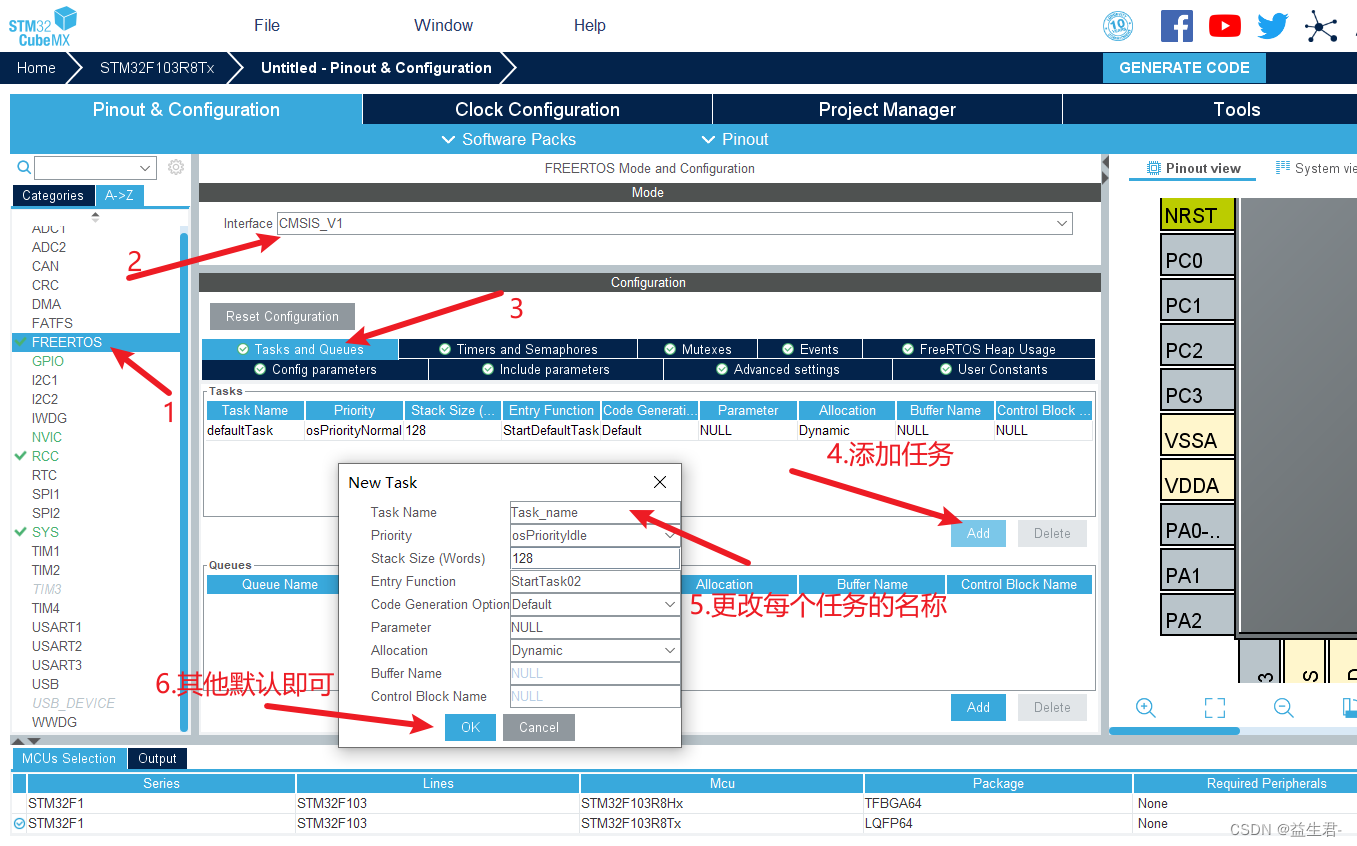Select the Categories sidebar tab
This screenshot has width=1357, height=846.
point(53,195)
